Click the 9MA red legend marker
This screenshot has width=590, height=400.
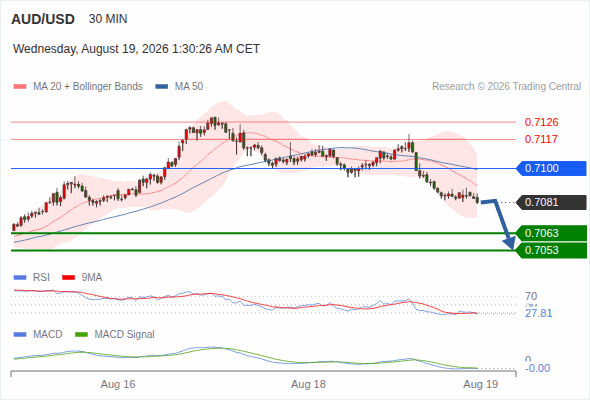point(68,278)
